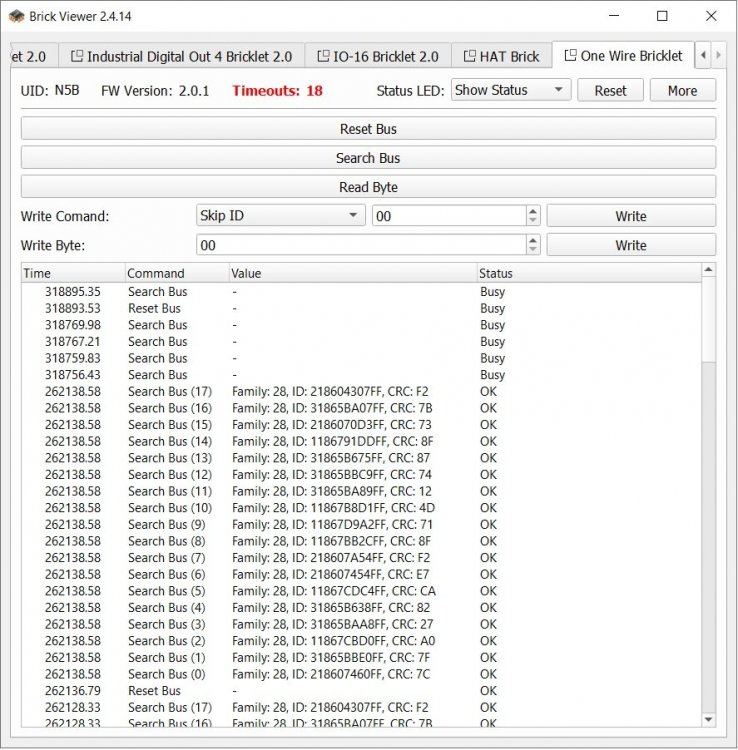Decrement the Write Byte value spinner
This screenshot has height=750, width=738.
[x=533, y=250]
